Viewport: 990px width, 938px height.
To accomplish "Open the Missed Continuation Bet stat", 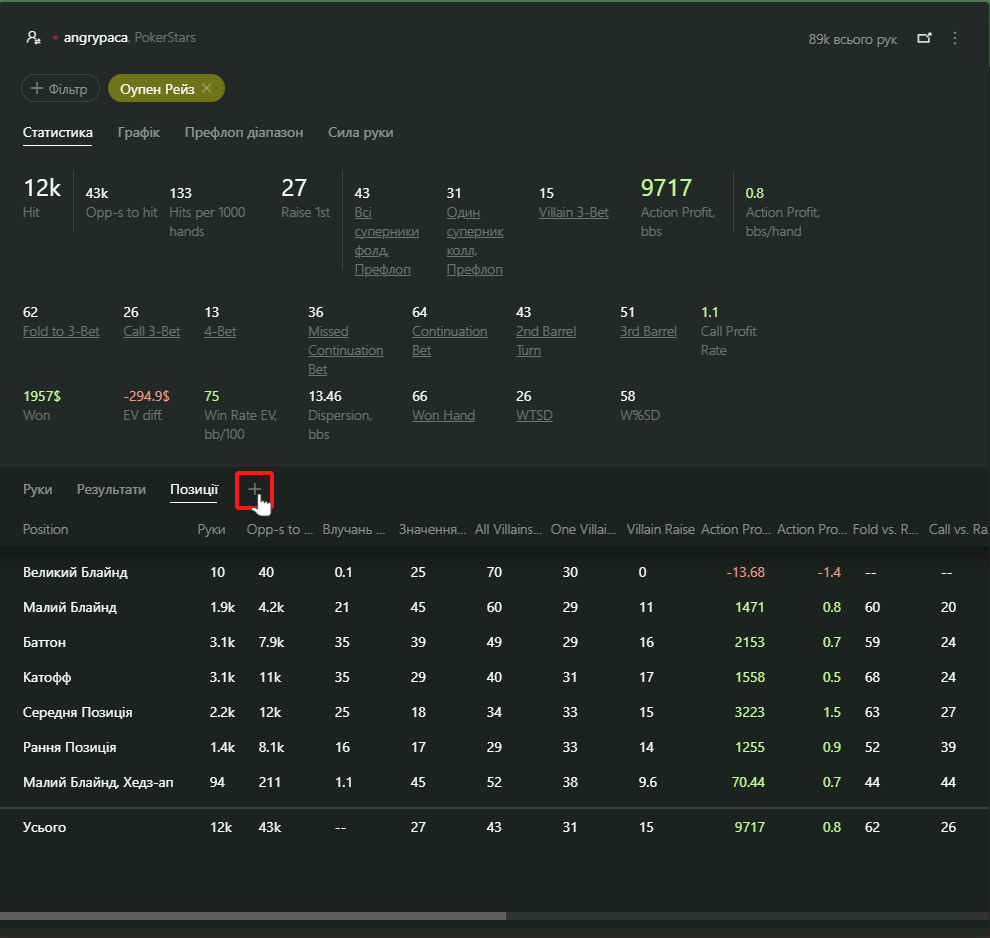I will 345,350.
